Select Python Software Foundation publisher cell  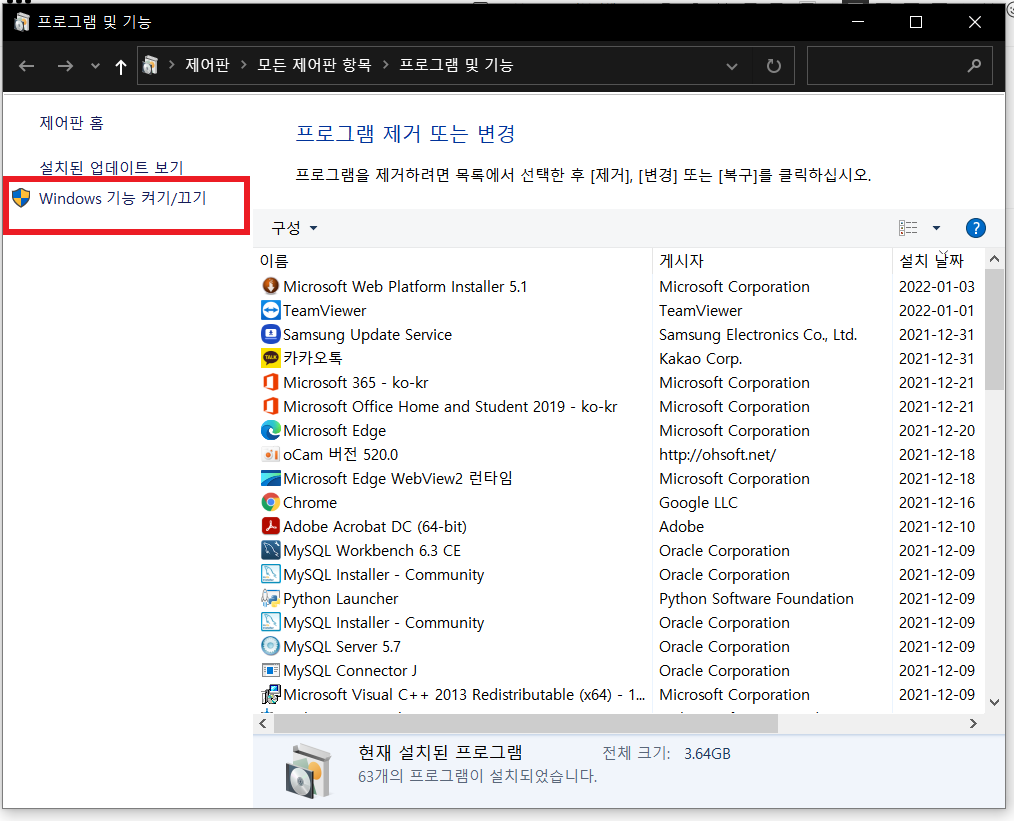756,598
